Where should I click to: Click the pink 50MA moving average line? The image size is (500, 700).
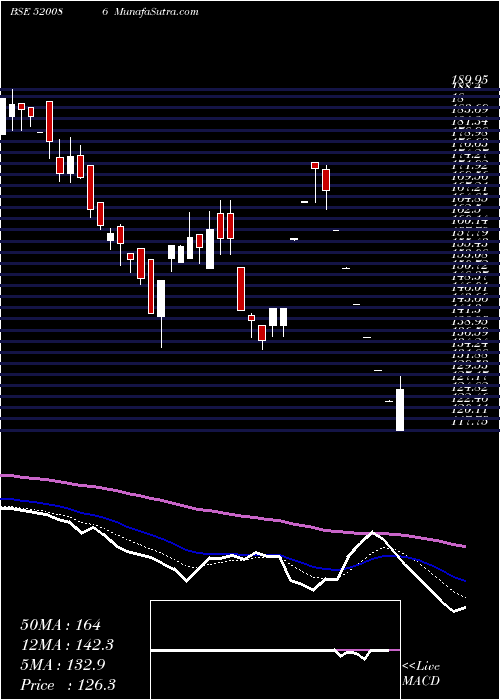pos(232,514)
